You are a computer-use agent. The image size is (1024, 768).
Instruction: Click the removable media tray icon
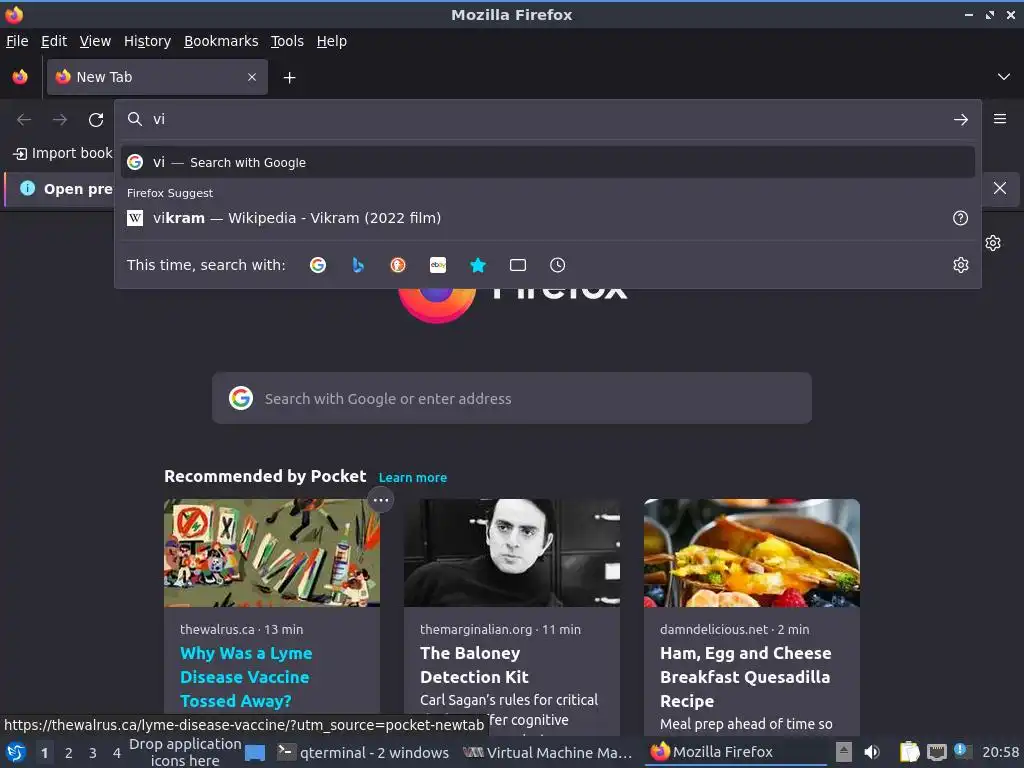tap(844, 752)
